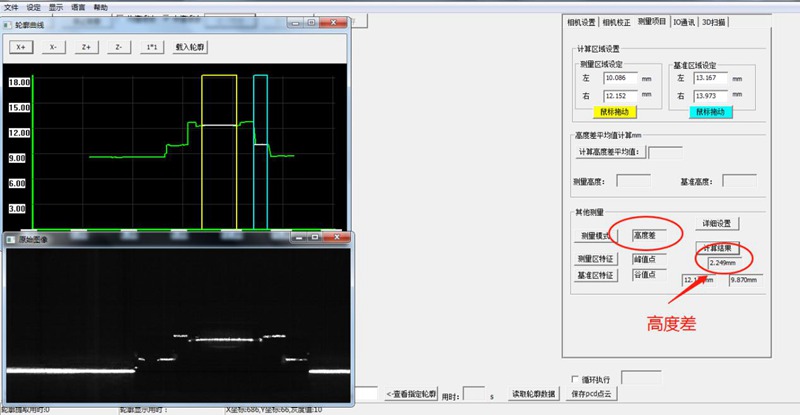Switch to the 相机设置 tab
This screenshot has width=800, height=415.
[581, 22]
